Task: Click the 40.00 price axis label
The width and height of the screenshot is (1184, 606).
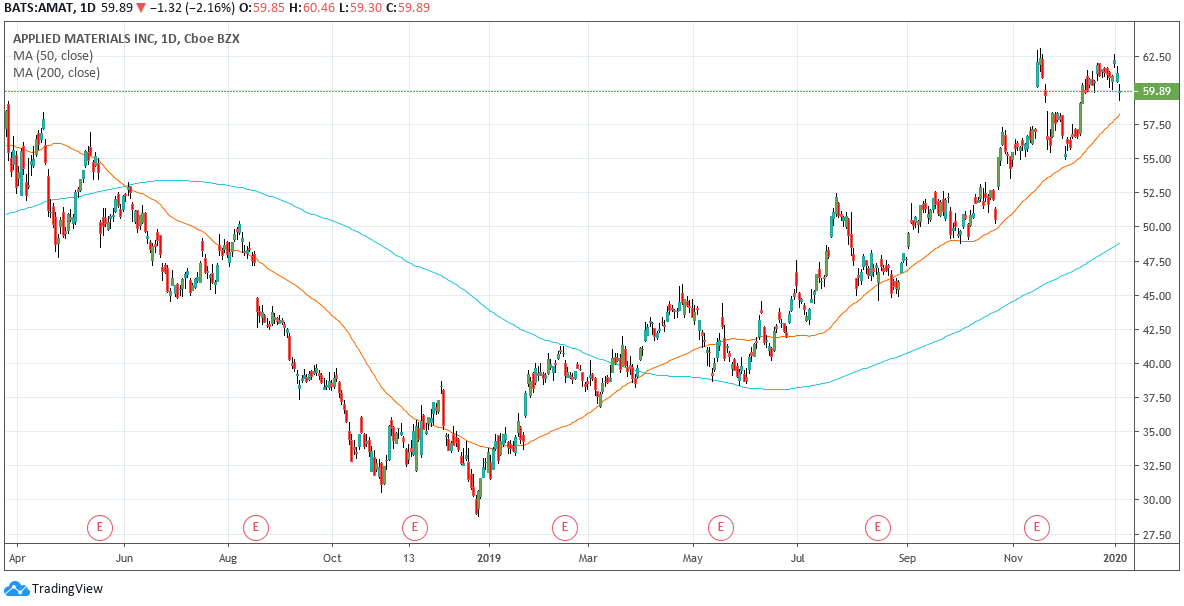Action: click(x=1158, y=364)
